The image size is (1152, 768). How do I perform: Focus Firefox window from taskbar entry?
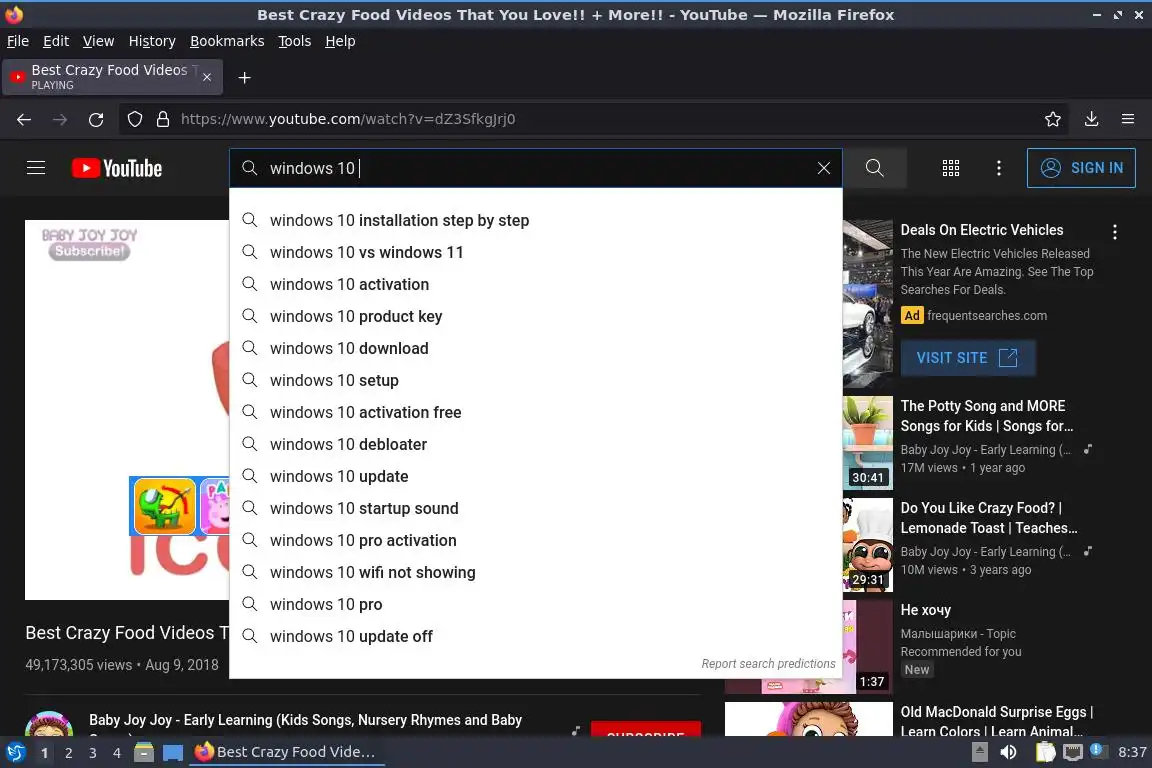[x=287, y=752]
